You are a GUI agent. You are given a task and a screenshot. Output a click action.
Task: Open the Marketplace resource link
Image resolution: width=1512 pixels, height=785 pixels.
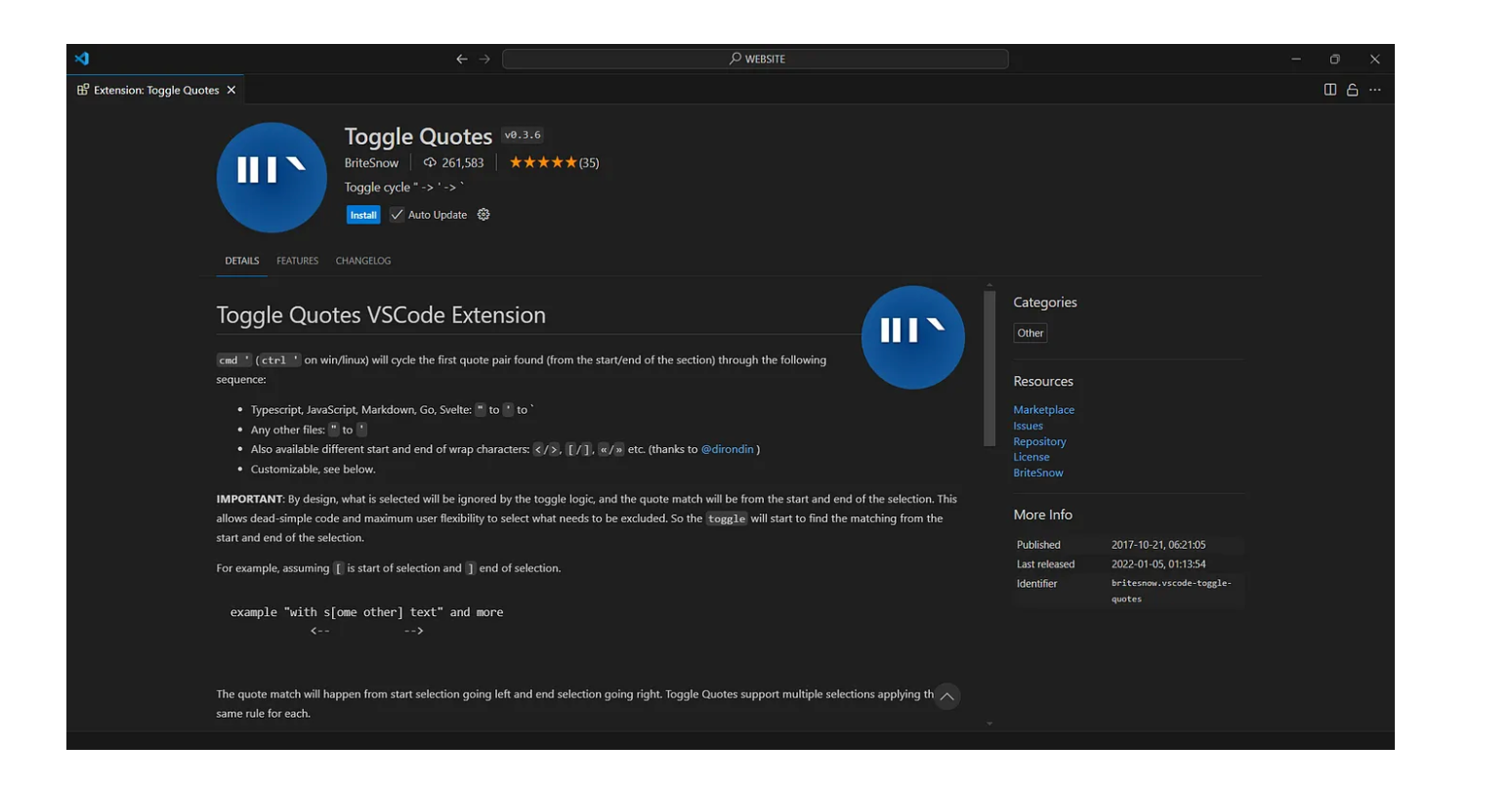(1044, 410)
